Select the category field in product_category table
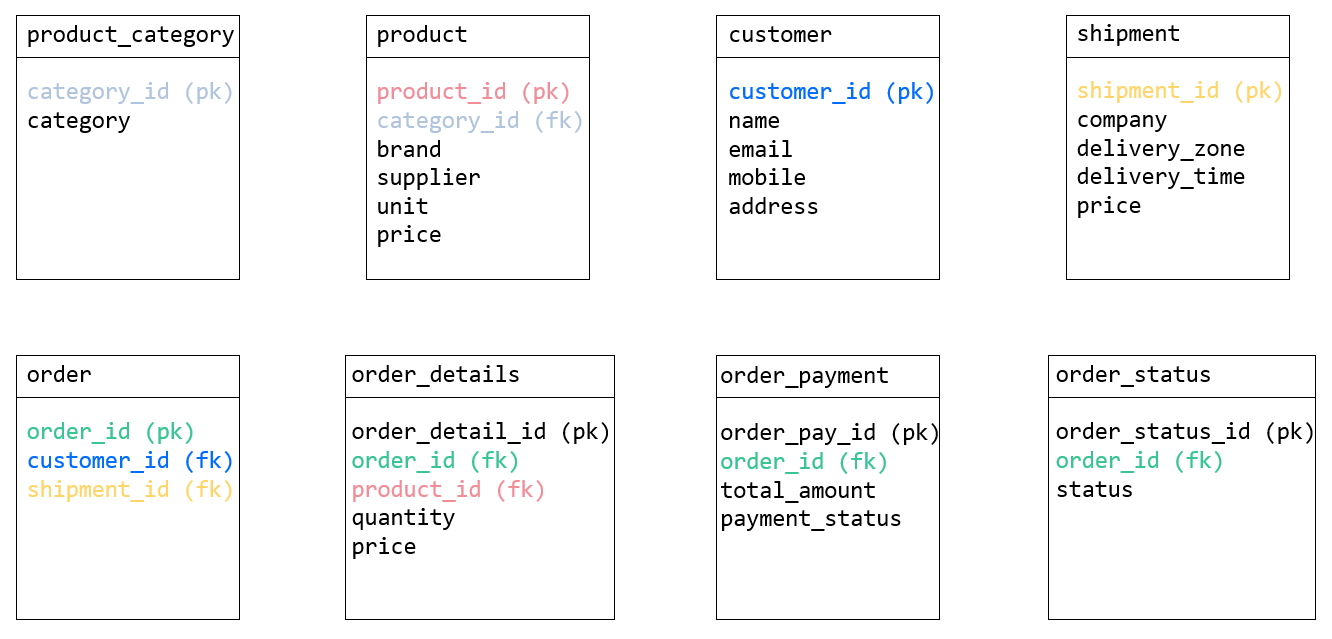This screenshot has height=639, width=1332. pos(79,121)
